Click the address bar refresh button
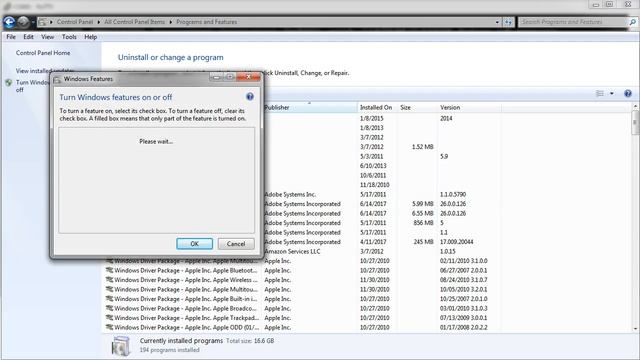 (x=508, y=22)
